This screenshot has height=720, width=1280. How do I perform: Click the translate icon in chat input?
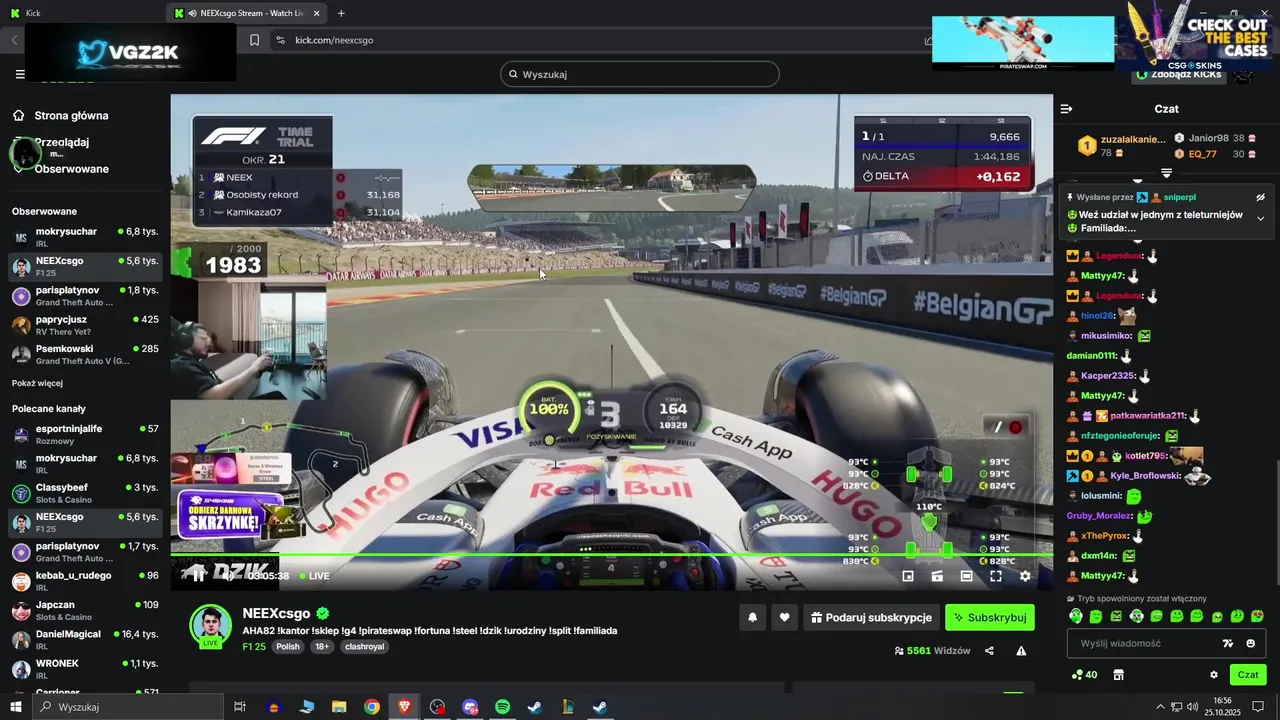(1229, 643)
